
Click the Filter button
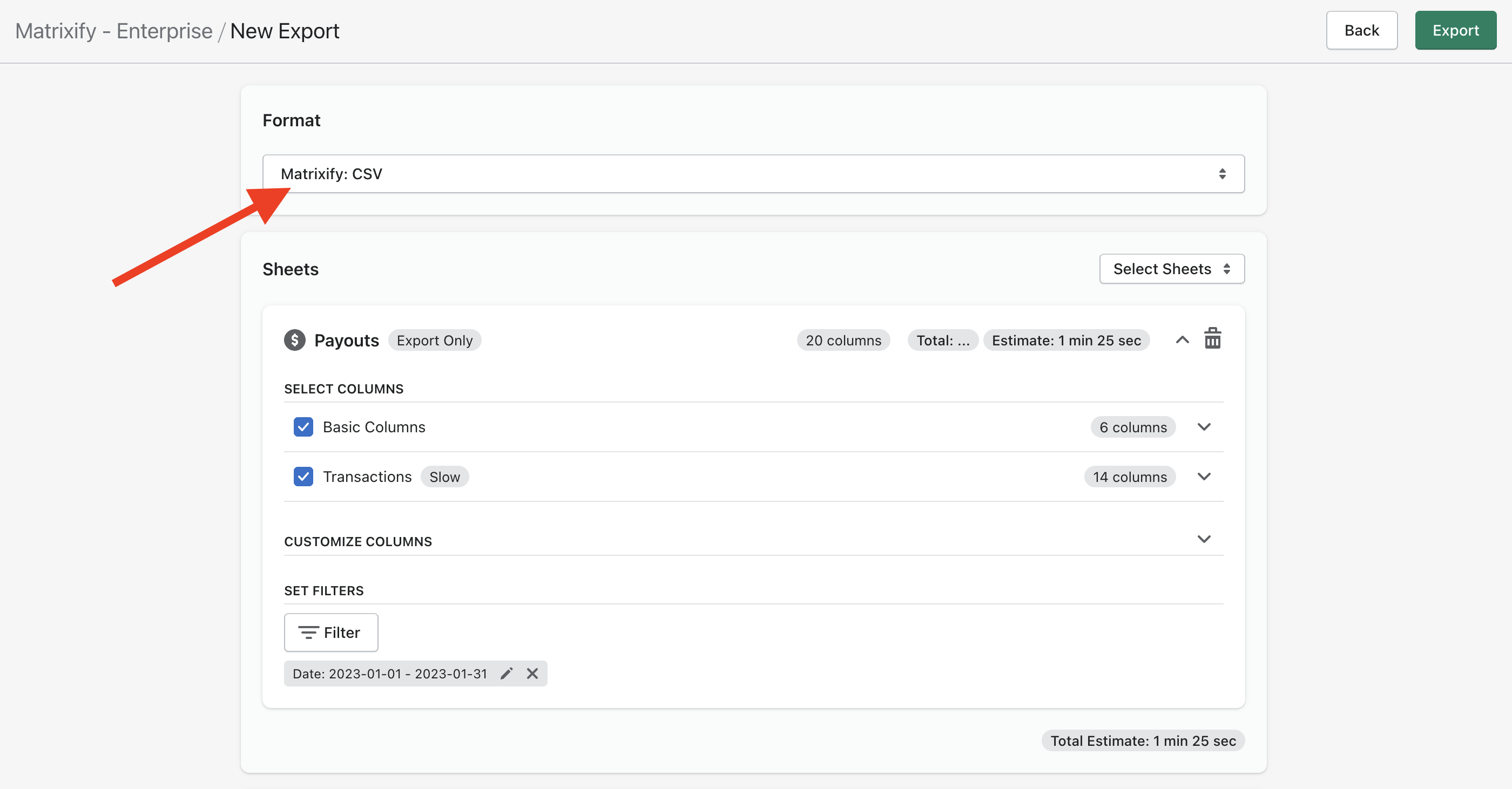click(331, 632)
